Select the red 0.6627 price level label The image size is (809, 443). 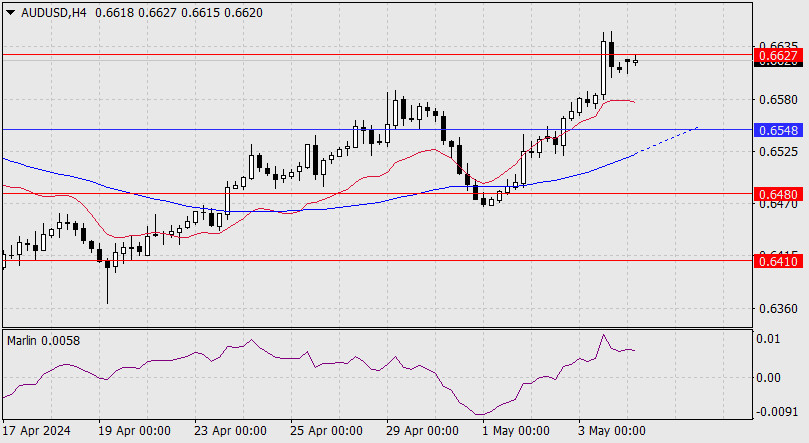click(x=779, y=55)
